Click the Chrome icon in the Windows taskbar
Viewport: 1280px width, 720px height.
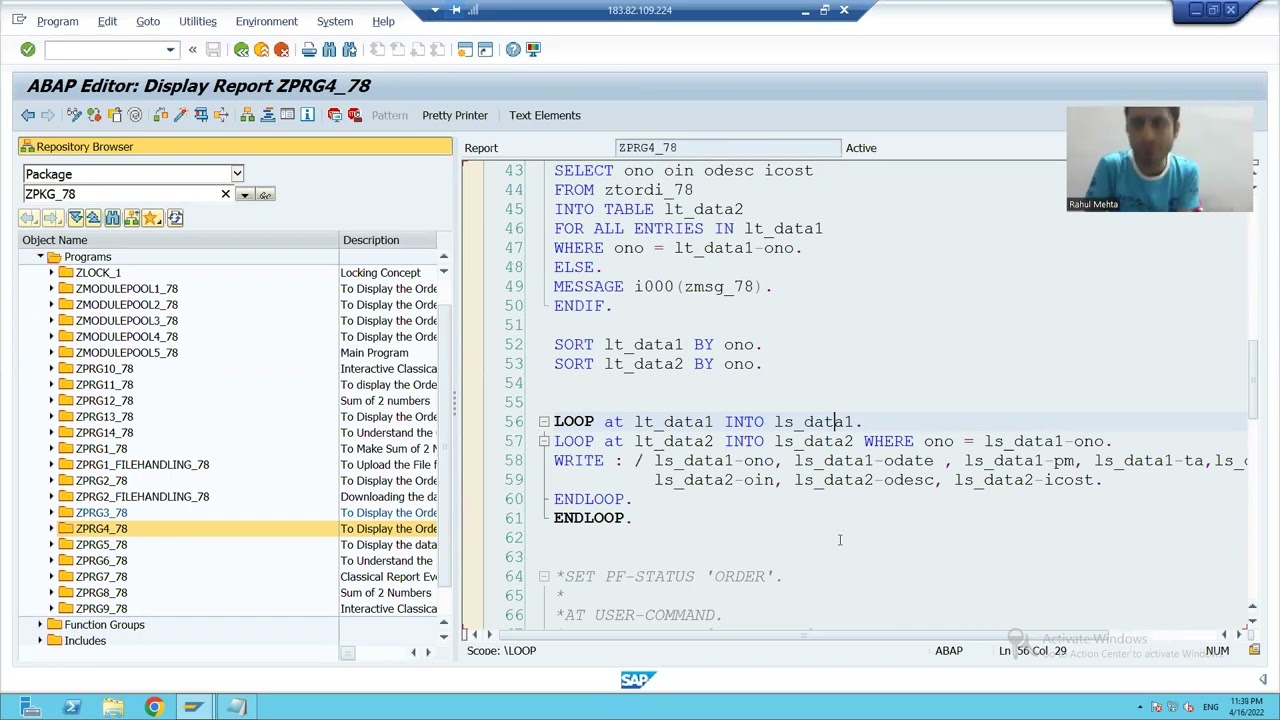153,707
